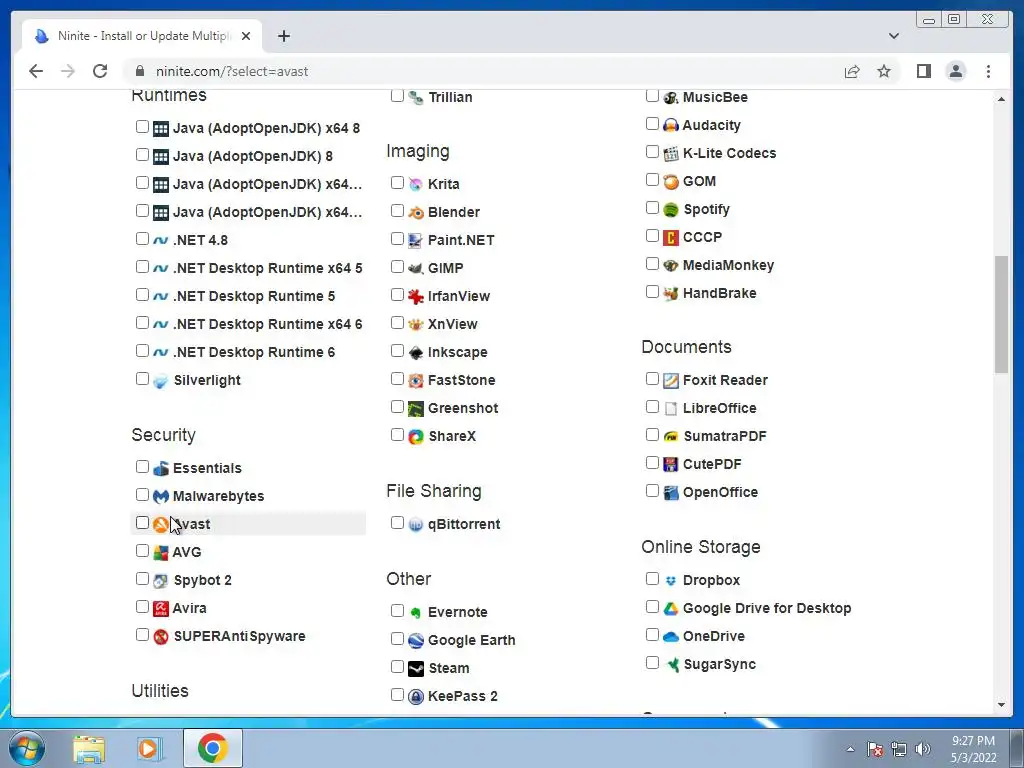Select the Foxit Reader checkbox
This screenshot has width=1024, height=768.
pos(652,379)
